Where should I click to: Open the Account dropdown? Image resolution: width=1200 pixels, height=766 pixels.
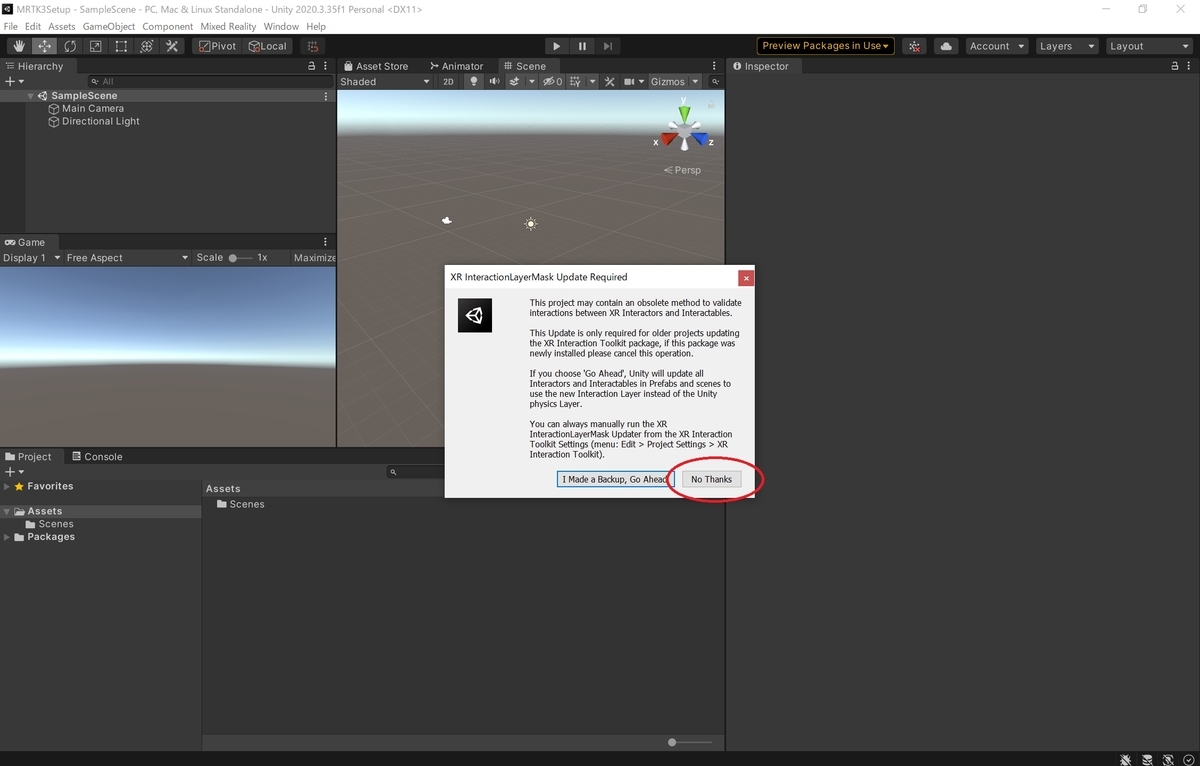point(997,46)
